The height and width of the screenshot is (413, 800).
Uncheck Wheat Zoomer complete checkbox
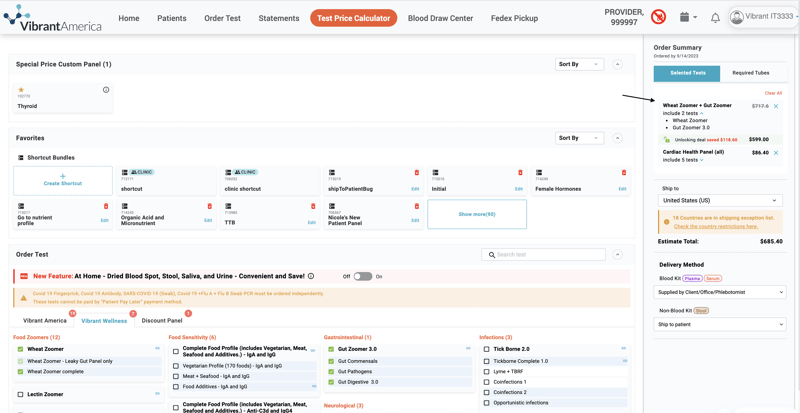click(20, 372)
